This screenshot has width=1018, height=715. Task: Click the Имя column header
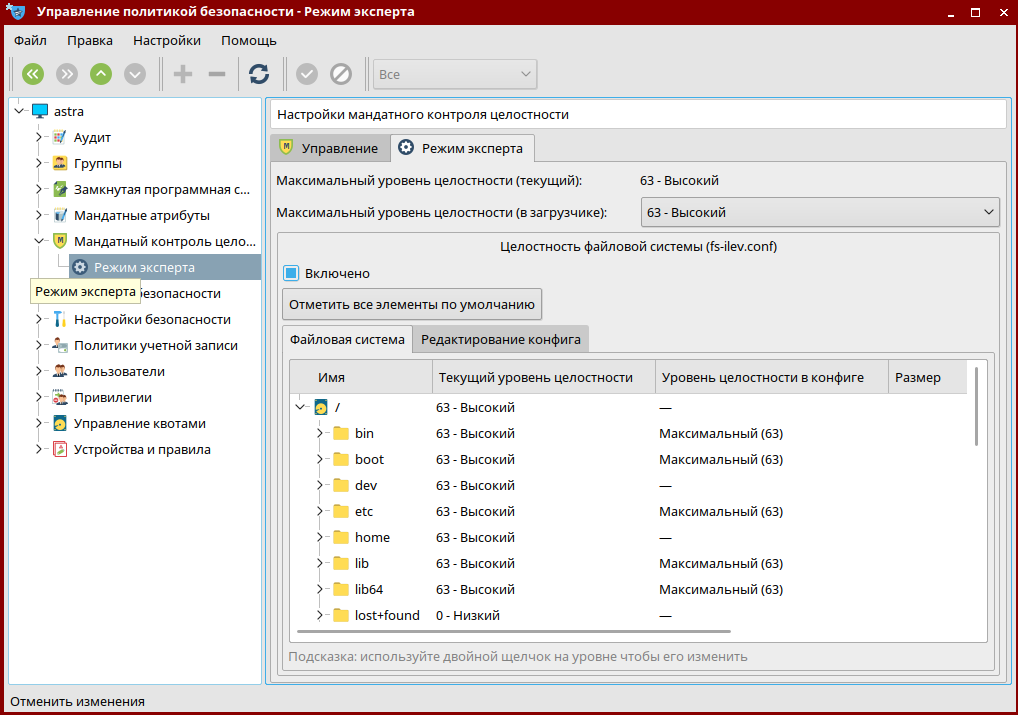[332, 377]
